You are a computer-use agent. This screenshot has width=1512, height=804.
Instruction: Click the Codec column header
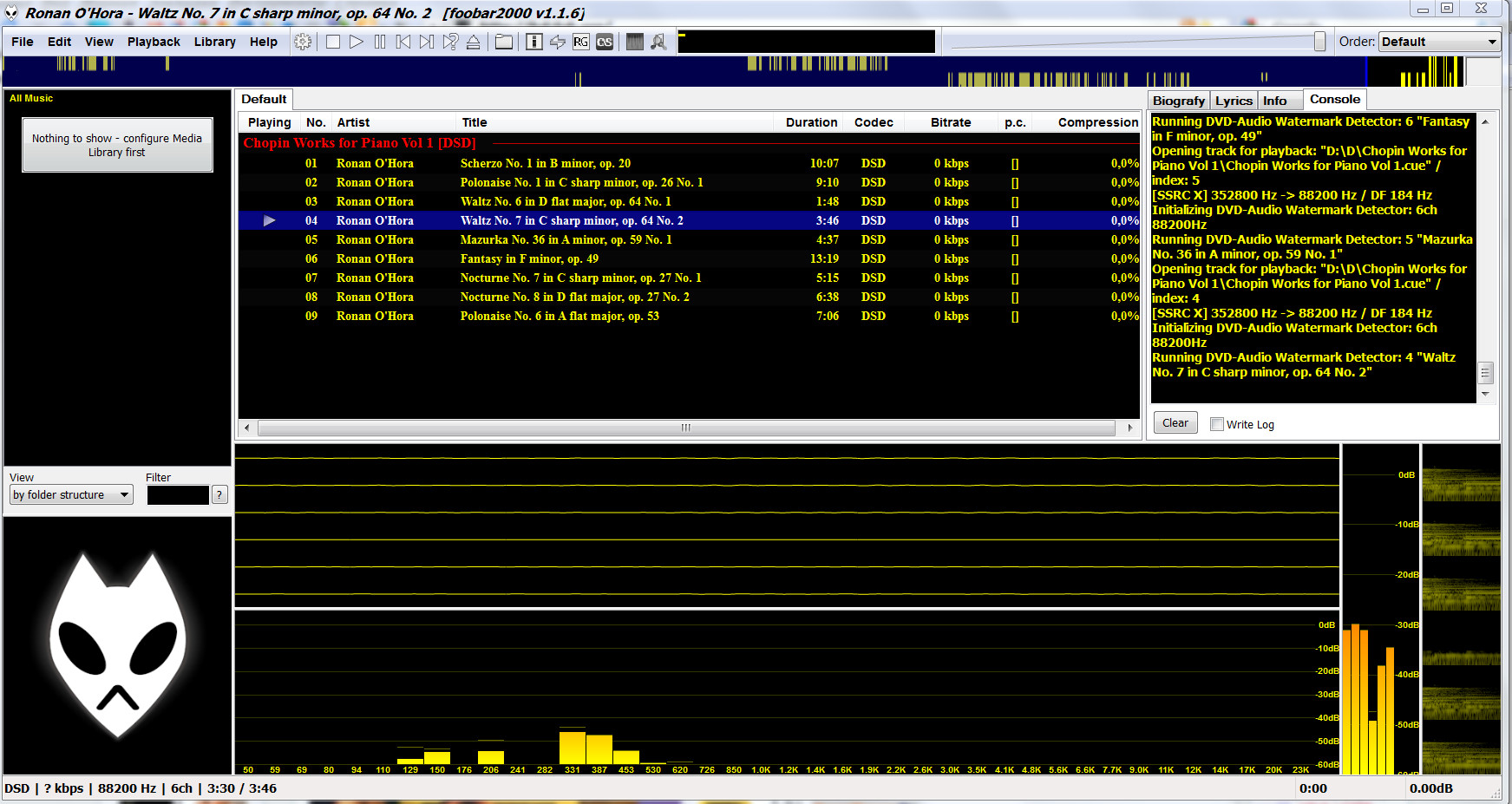(874, 122)
